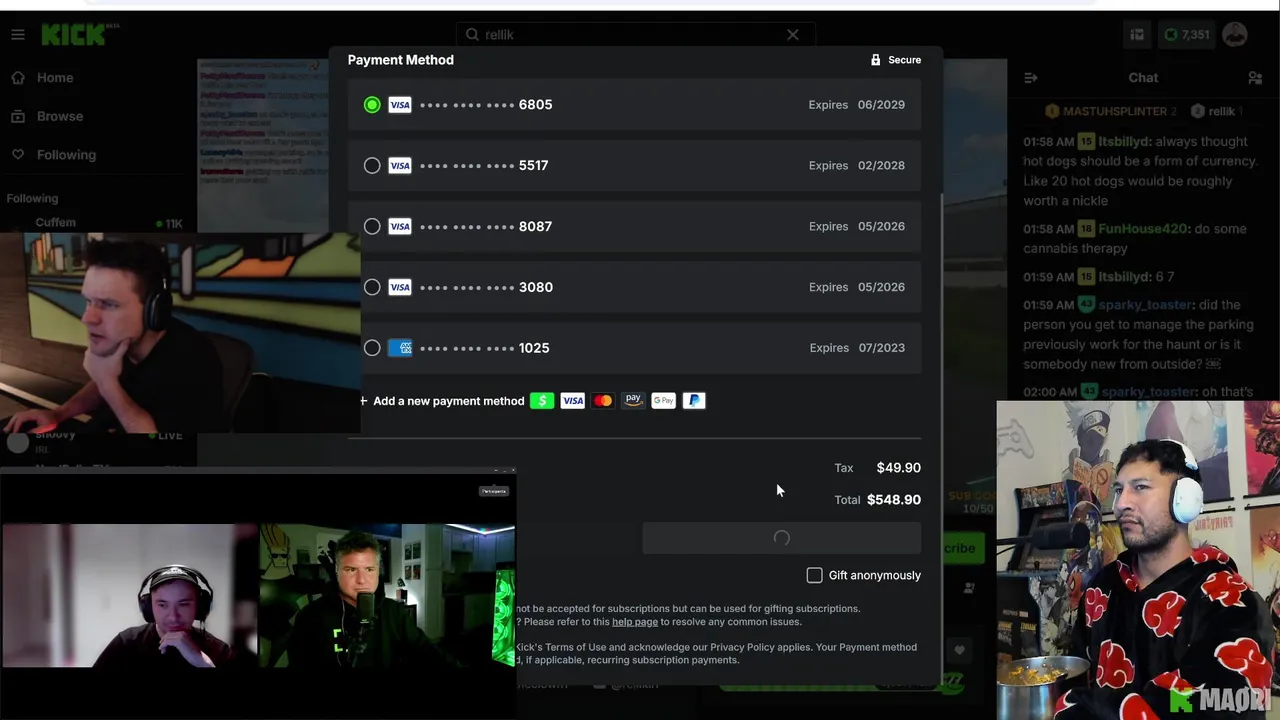Choose the Cash App payment icon
This screenshot has height=720, width=1280.
coord(542,401)
